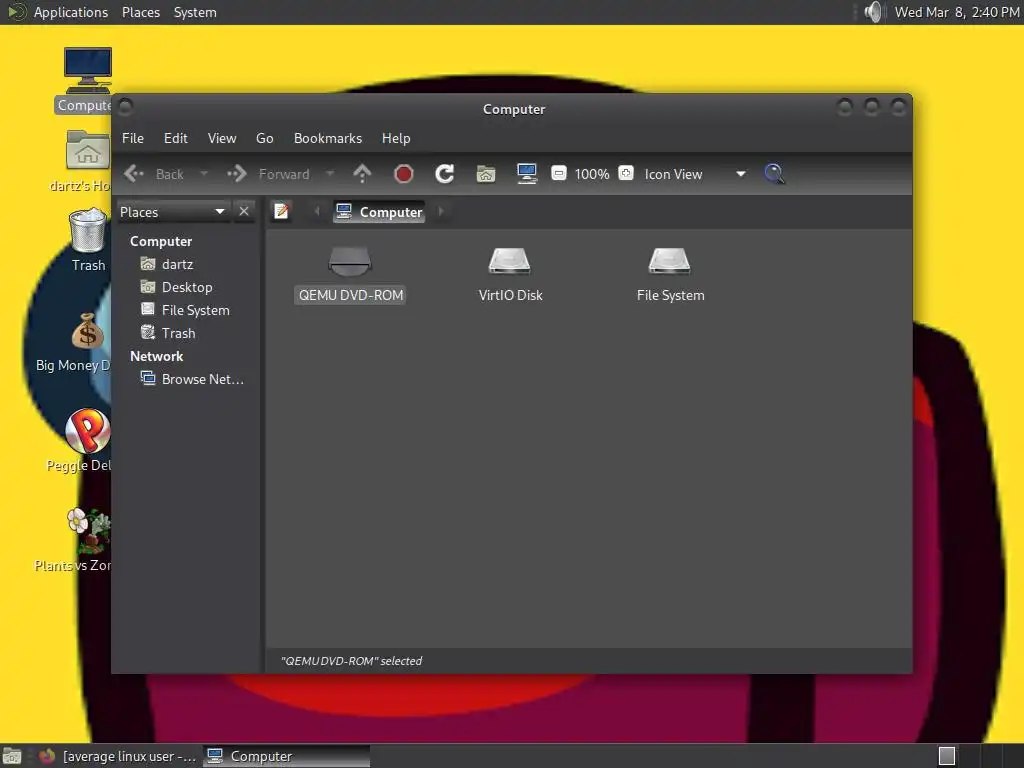Open the Places sidebar dropdown

click(173, 212)
